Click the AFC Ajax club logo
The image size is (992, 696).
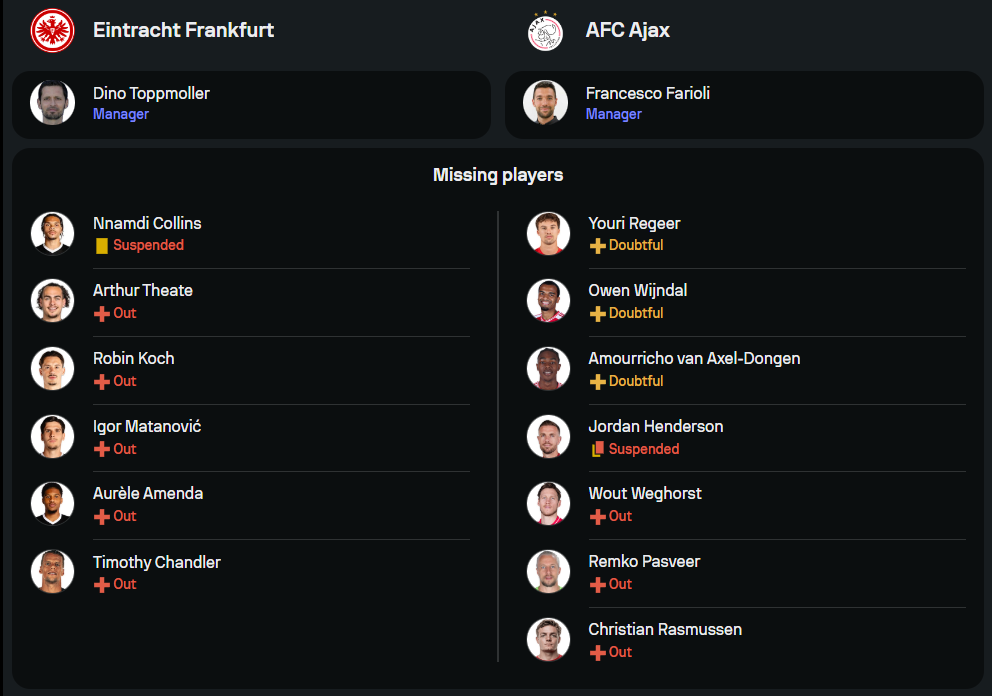tap(545, 30)
